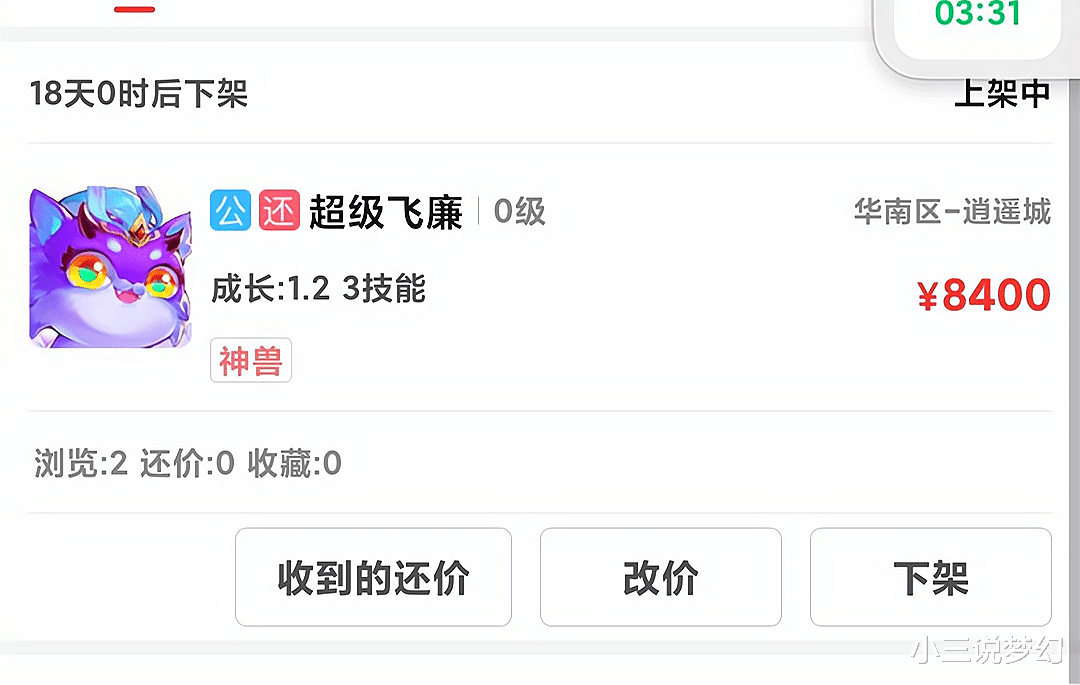
Task: Click the red 还 bargain badge icon
Action: 279,210
